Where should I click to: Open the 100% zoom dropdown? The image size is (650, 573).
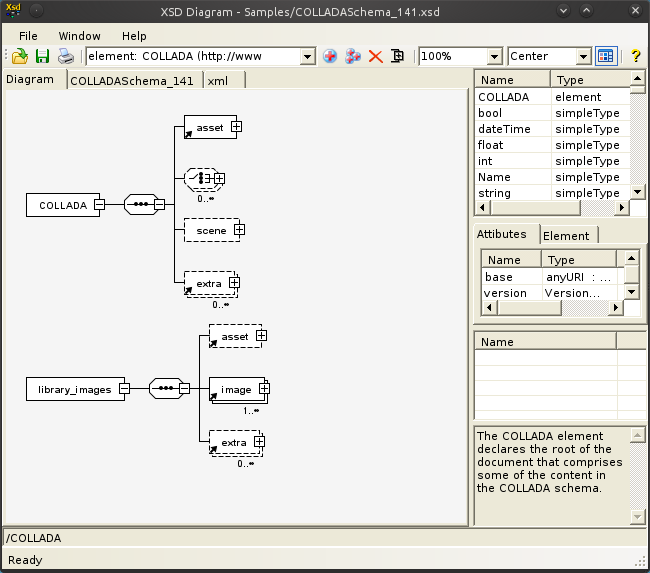(x=494, y=56)
